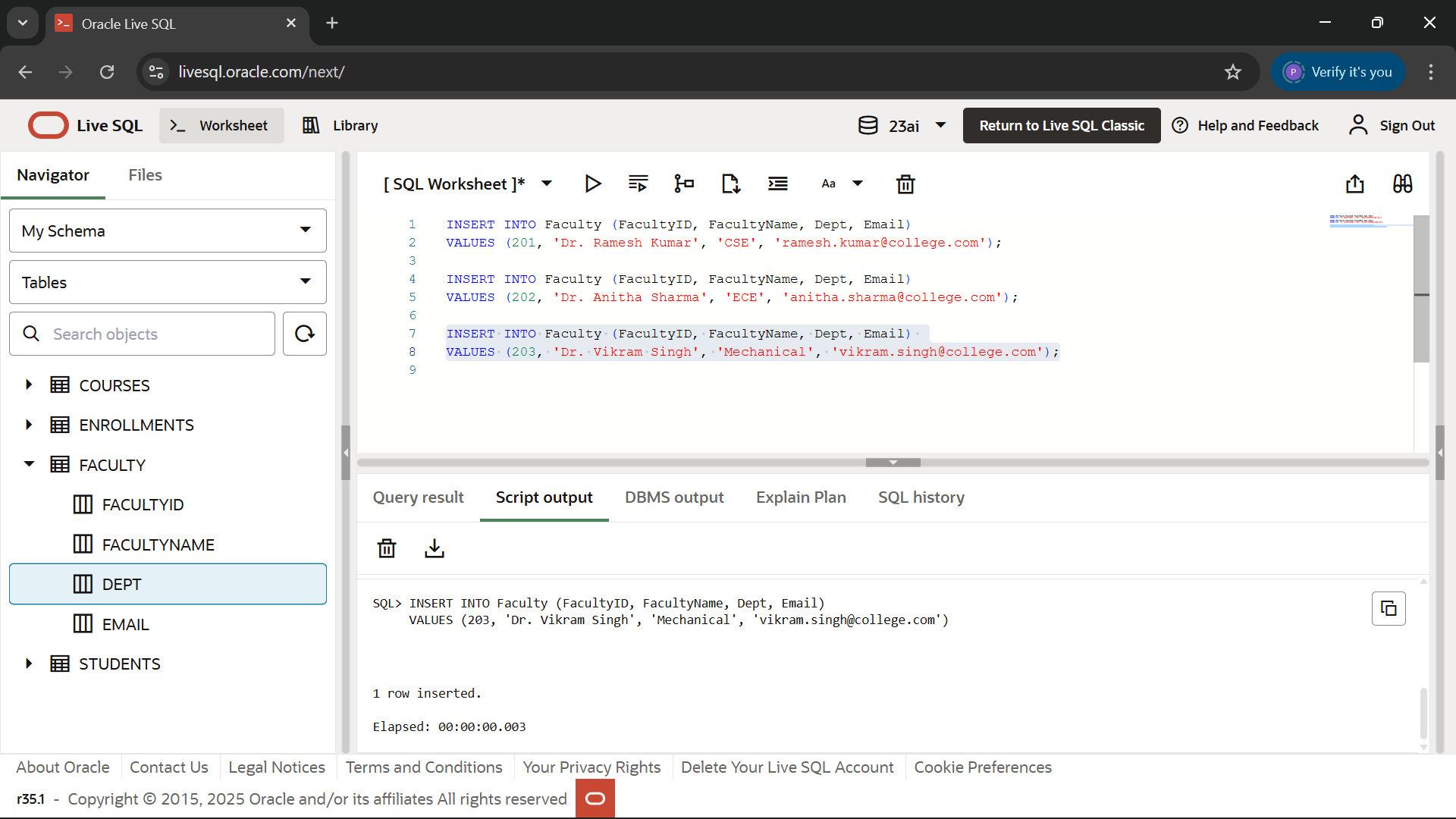Click the binoculars find icon
1456x819 pixels.
1402,184
